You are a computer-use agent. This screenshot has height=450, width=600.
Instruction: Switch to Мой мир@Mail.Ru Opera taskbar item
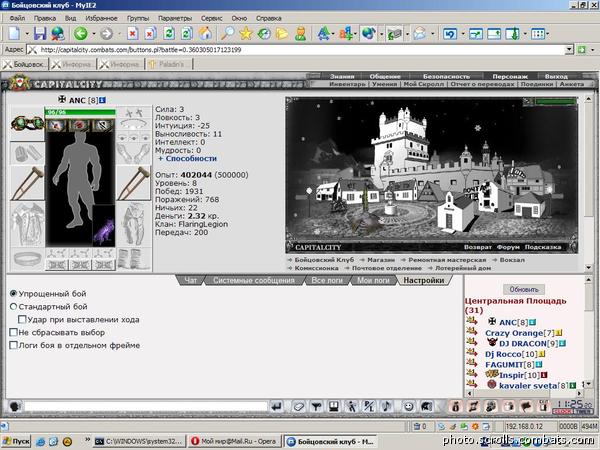pyautogui.click(x=234, y=441)
